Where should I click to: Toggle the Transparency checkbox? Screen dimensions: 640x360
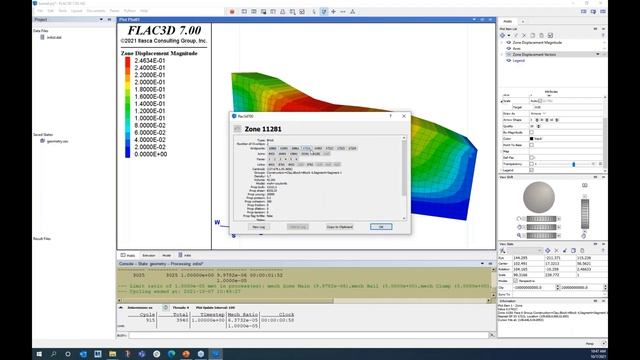(531, 164)
